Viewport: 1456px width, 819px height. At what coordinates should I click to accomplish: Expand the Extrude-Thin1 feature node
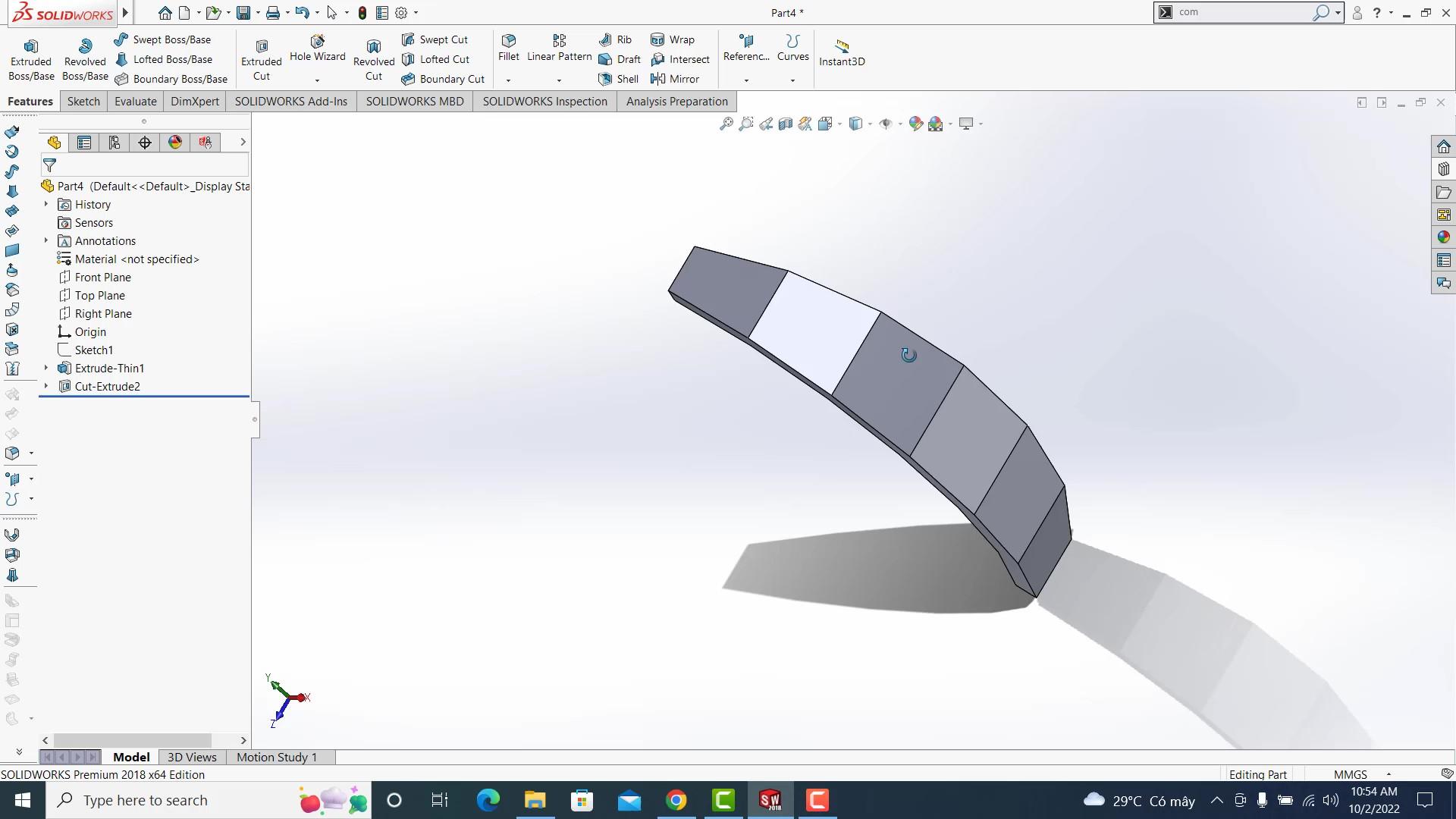pyautogui.click(x=46, y=368)
